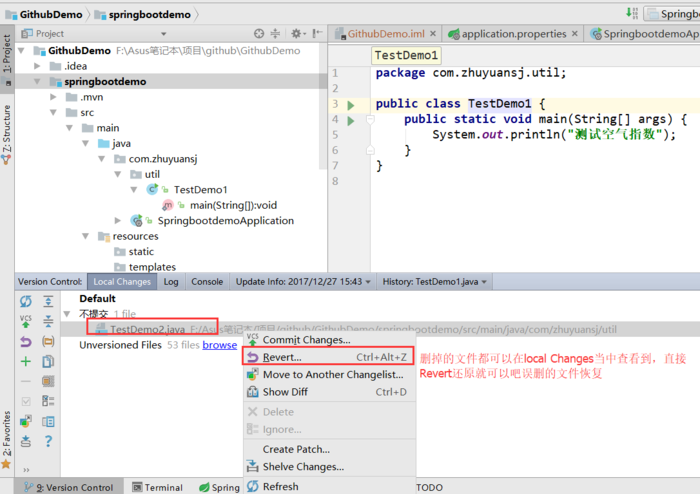Screen dimensions: 700x494
Task: Select Shelve Changes... menu item
Action: click(329, 467)
